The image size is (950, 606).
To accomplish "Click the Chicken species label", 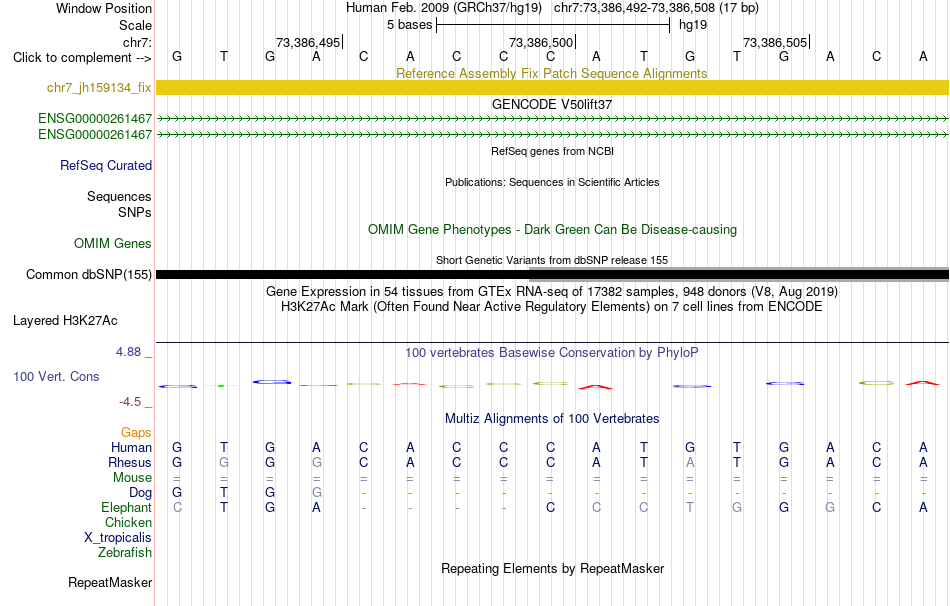I will click(128, 522).
